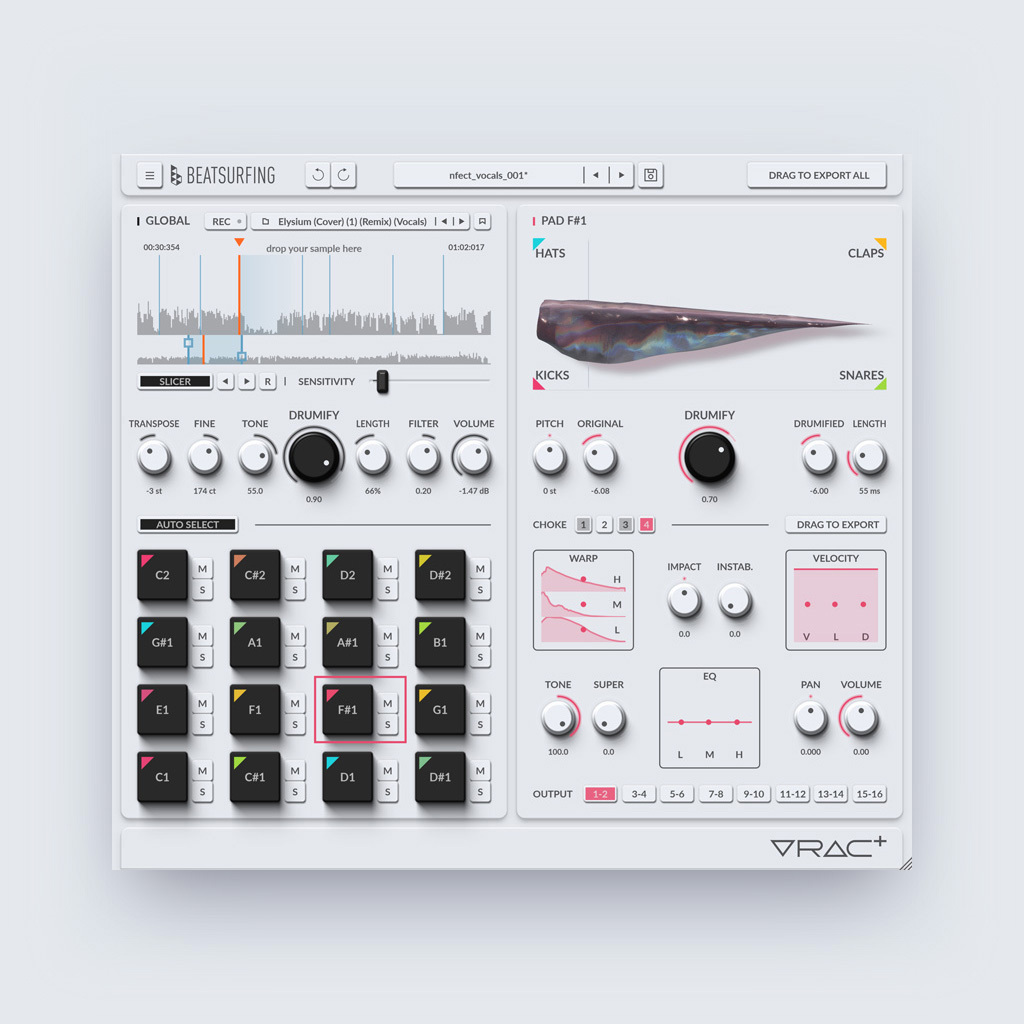Select the D#1 pad
Viewport: 1024px width, 1024px height.
440,776
